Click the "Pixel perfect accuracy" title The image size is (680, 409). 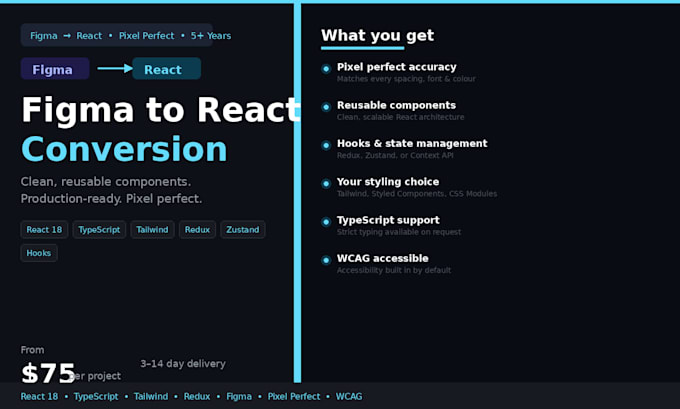point(397,67)
